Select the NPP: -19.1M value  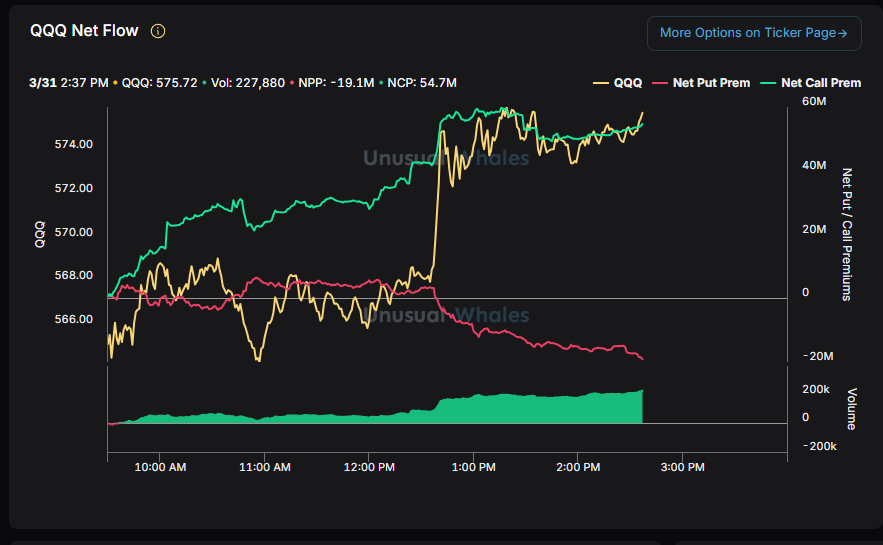(336, 83)
